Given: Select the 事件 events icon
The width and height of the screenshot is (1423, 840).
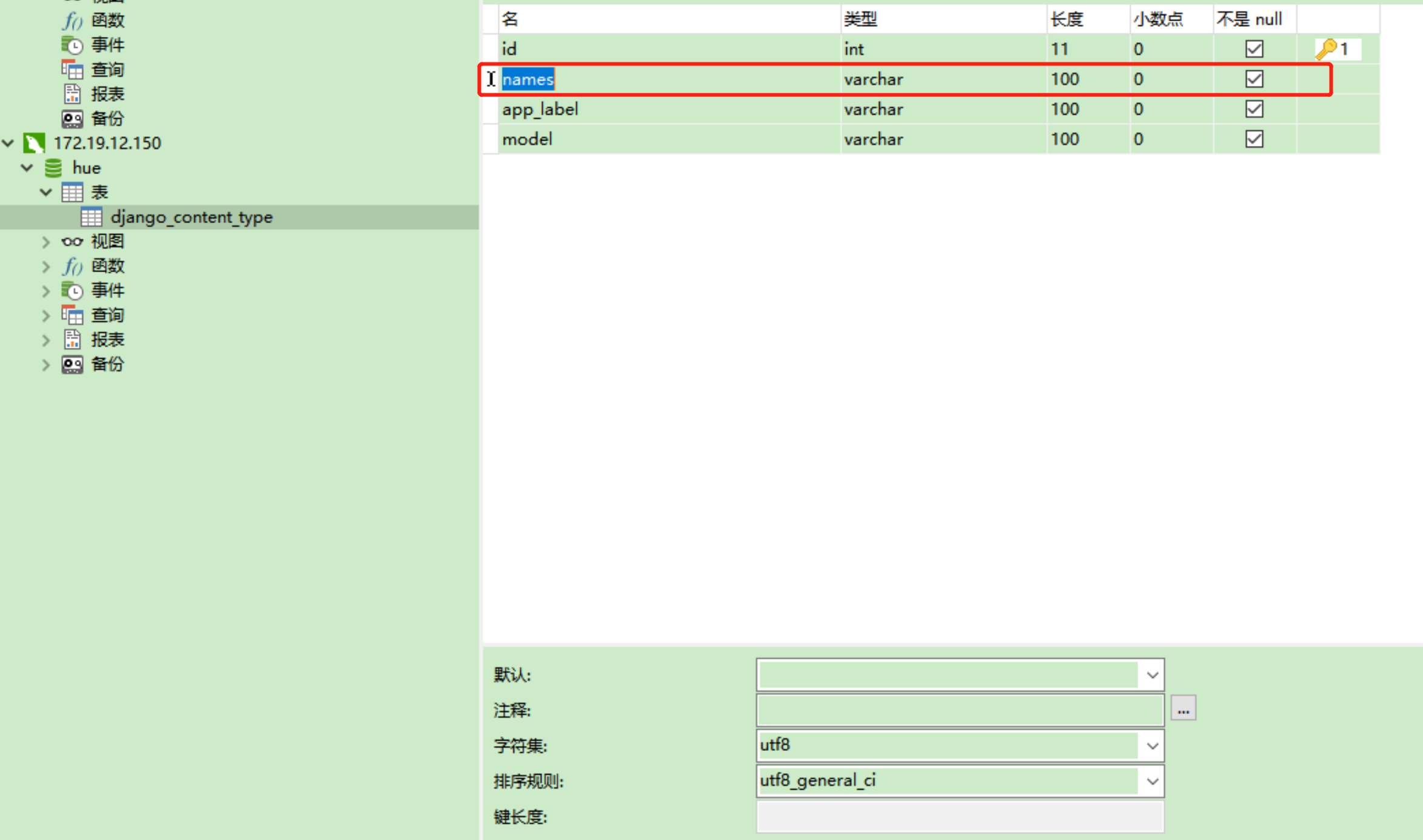Looking at the screenshot, I should click(x=72, y=290).
